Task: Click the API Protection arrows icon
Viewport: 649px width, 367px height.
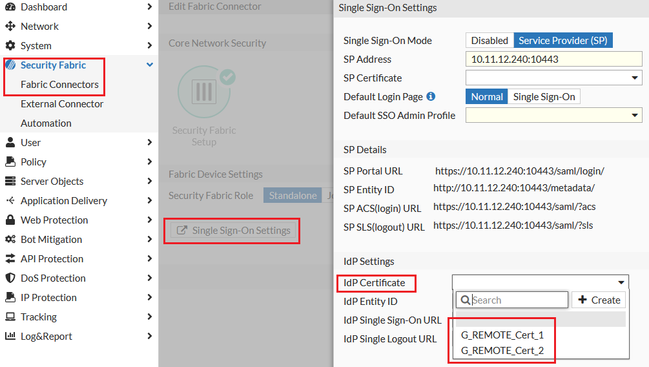Action: click(x=10, y=259)
